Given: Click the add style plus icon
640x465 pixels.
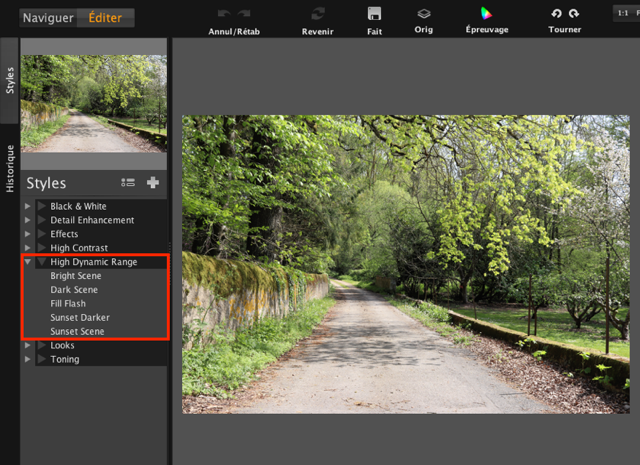Looking at the screenshot, I should pyautogui.click(x=153, y=183).
